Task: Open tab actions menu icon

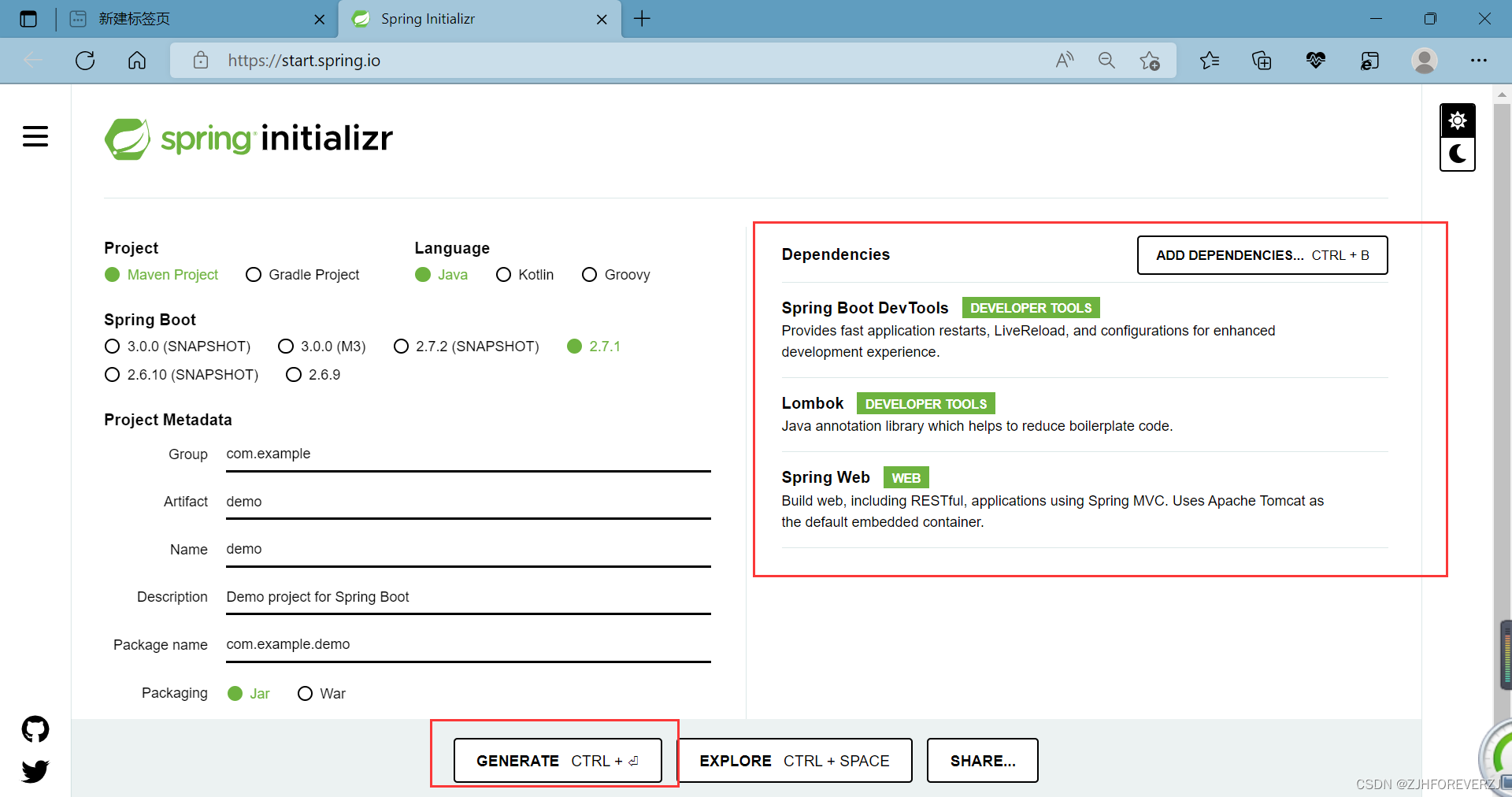Action: coord(28,19)
